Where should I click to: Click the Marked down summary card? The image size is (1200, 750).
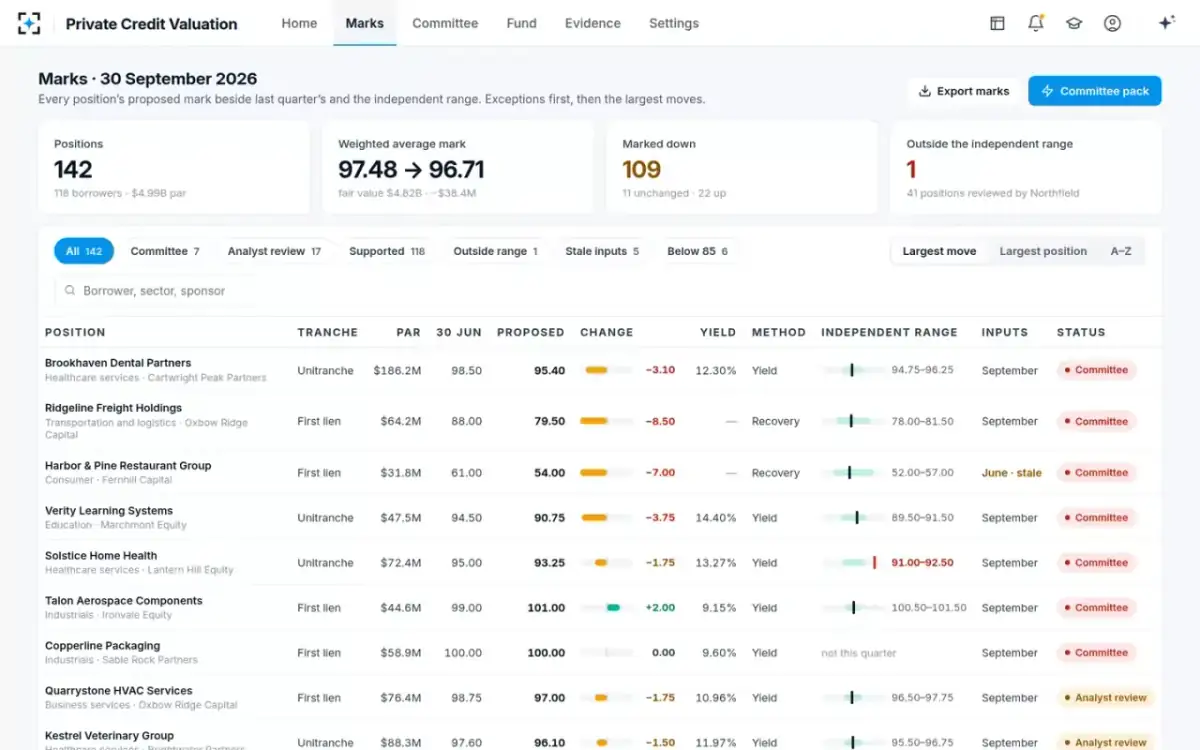pos(742,168)
